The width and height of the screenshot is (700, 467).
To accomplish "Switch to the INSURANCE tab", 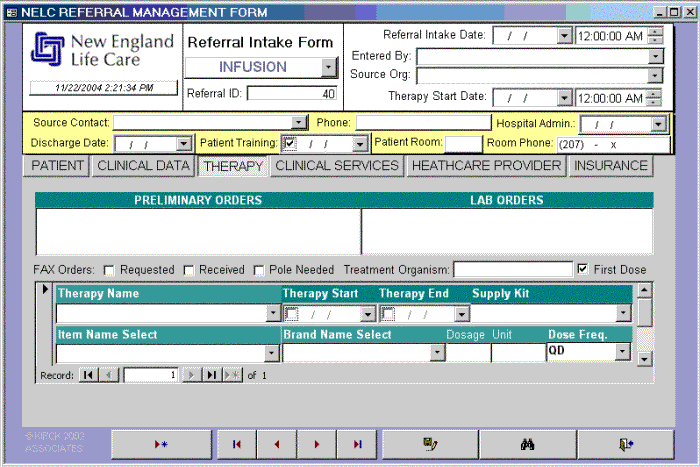I will [x=611, y=166].
